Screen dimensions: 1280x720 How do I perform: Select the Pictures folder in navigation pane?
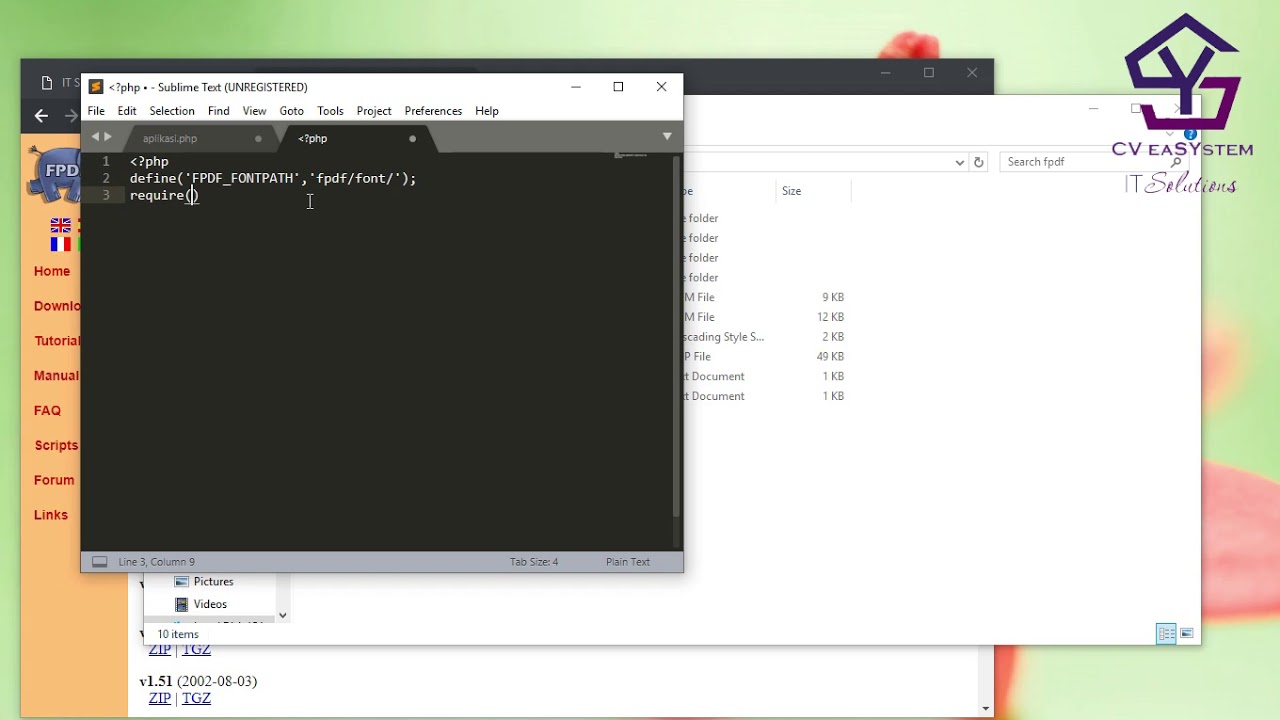tap(204, 582)
